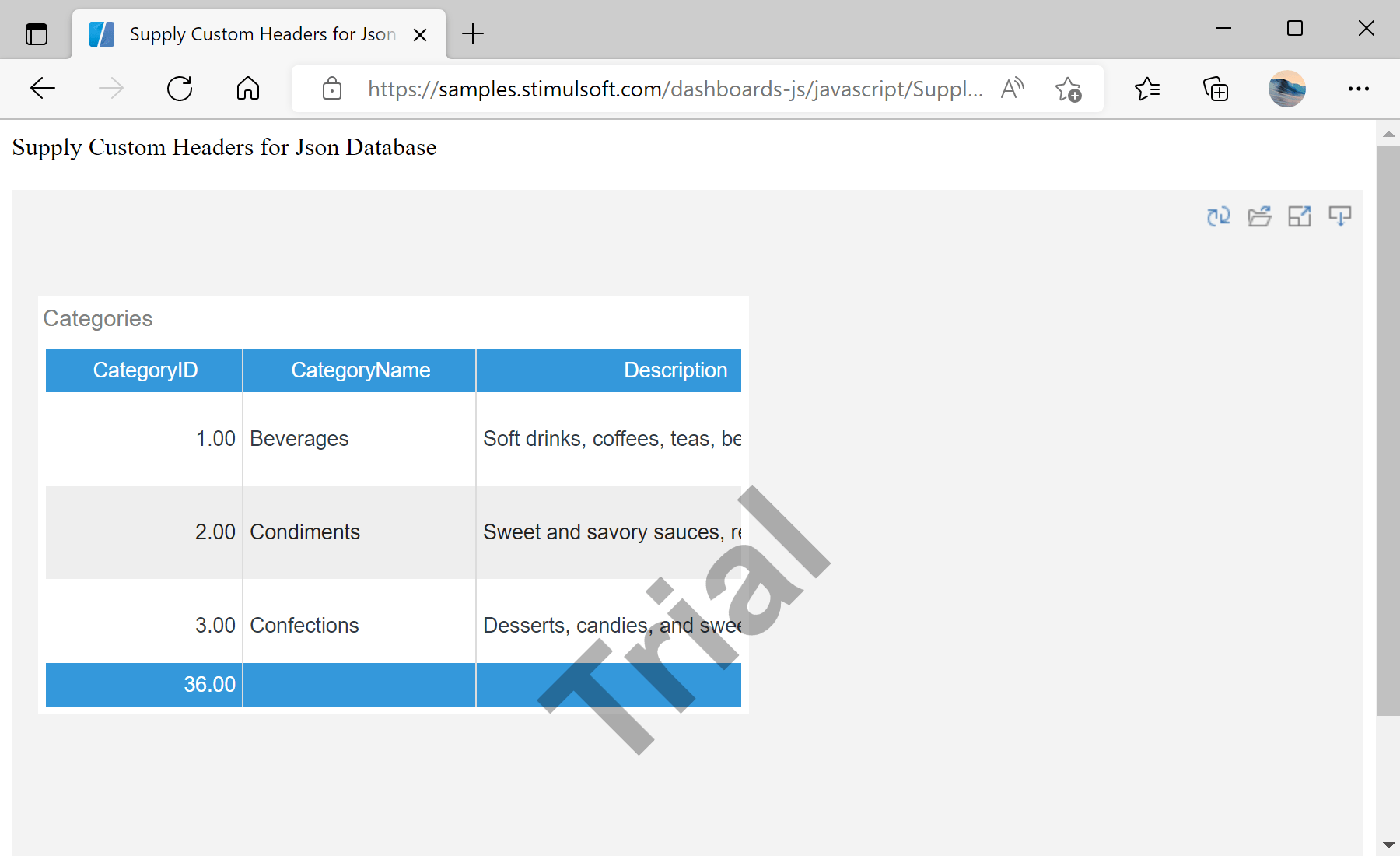Go back to the previous page

(x=42, y=89)
